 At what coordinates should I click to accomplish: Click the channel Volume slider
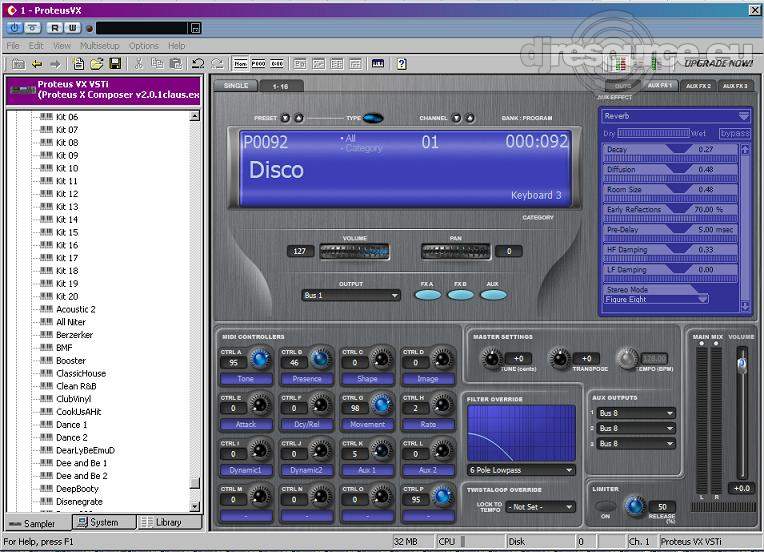tap(354, 251)
